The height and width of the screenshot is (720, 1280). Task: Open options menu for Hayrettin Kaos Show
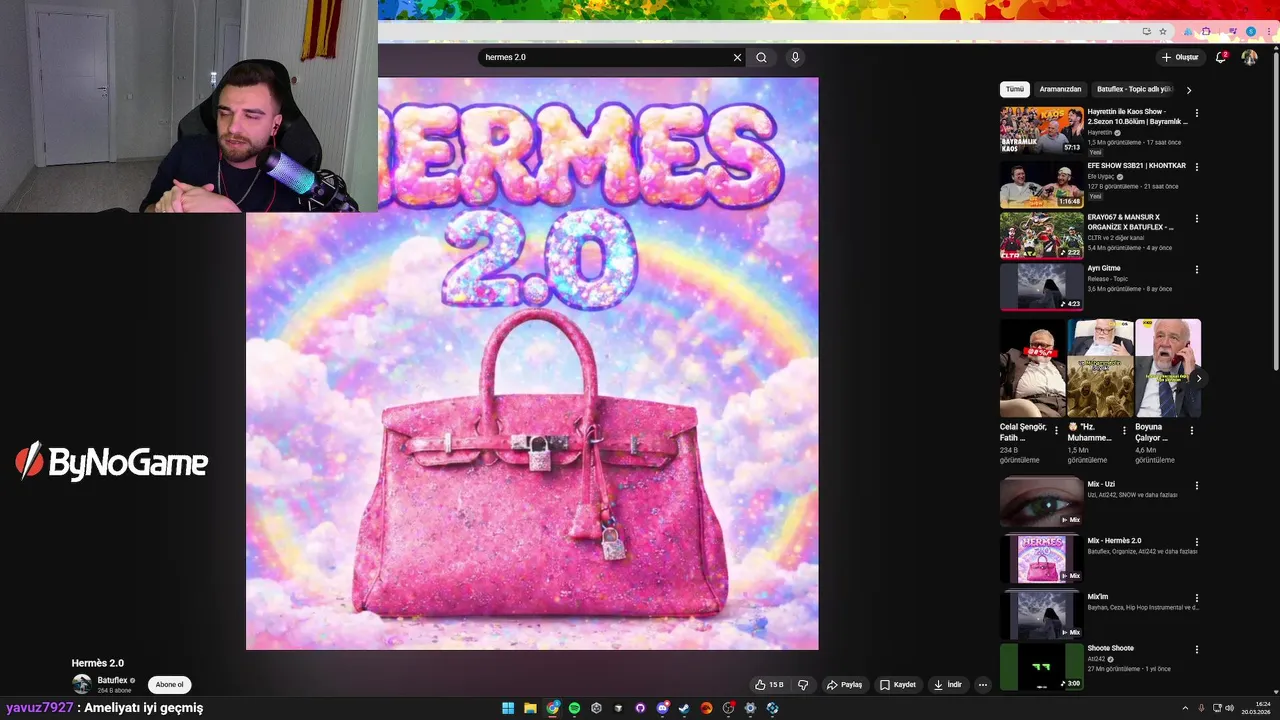(x=1196, y=114)
